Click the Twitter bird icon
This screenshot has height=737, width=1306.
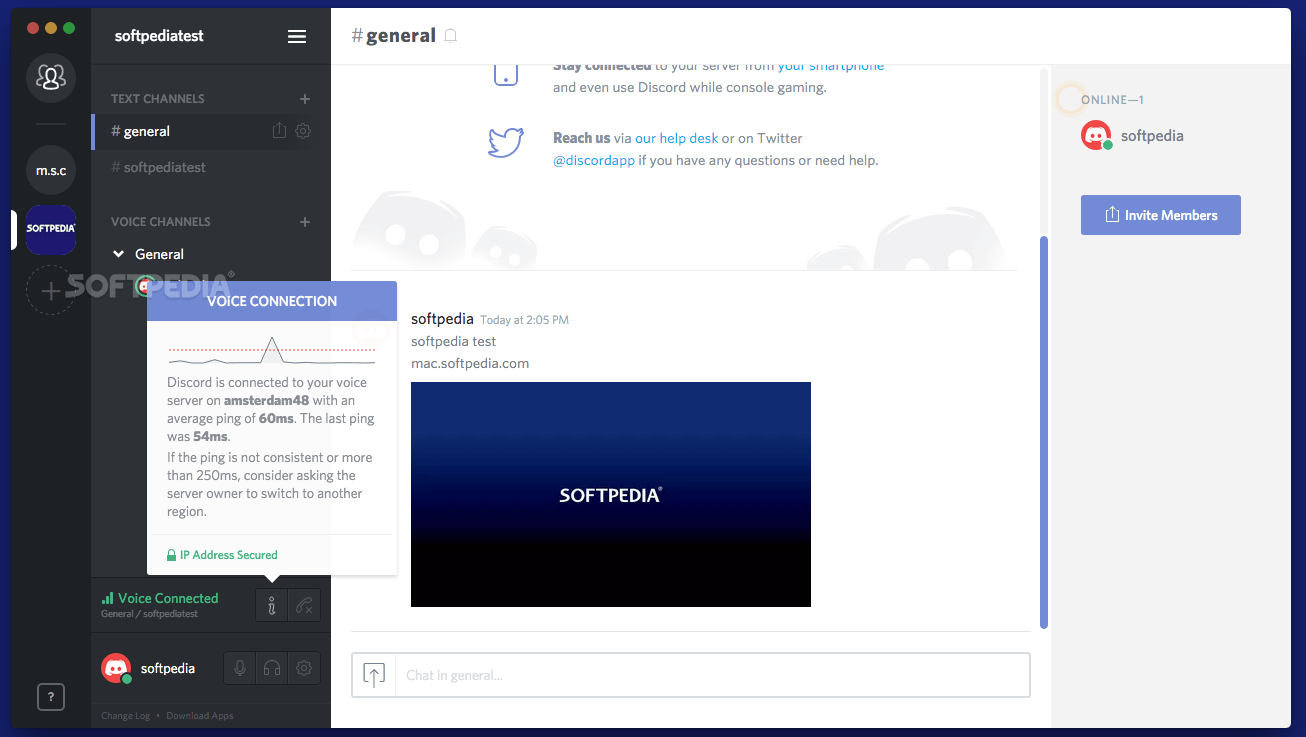506,142
